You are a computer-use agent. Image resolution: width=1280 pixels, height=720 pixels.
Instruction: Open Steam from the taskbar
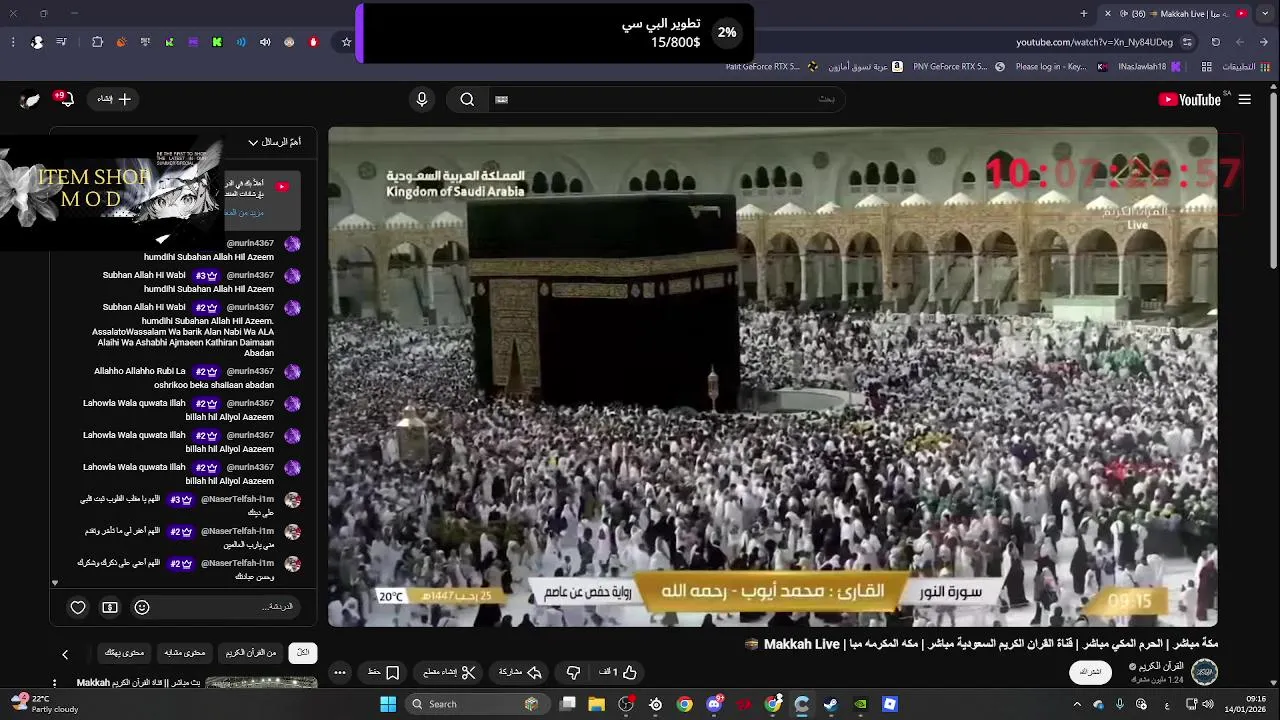831,704
